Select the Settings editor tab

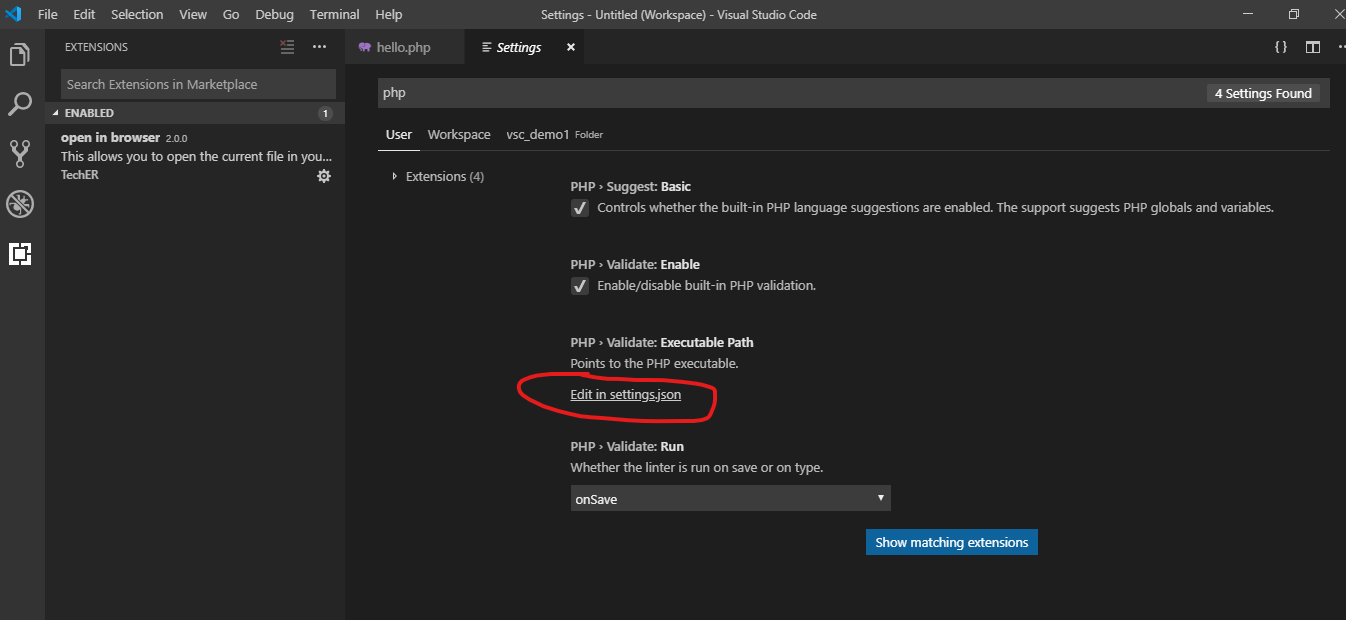[x=526, y=47]
